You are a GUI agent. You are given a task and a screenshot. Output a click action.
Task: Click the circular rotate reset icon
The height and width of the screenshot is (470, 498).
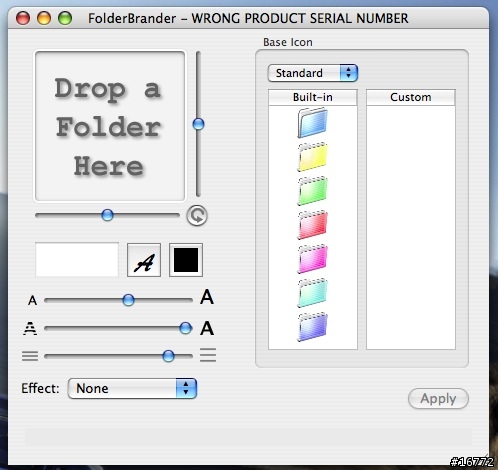click(x=197, y=215)
